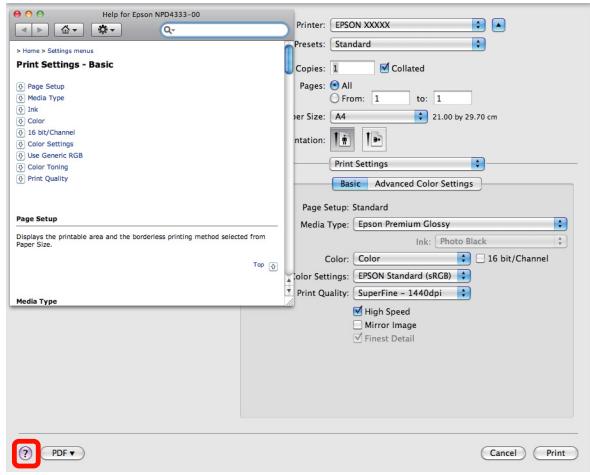This screenshot has width=590, height=475.
Task: Select portrait orientation icon
Action: [342, 139]
